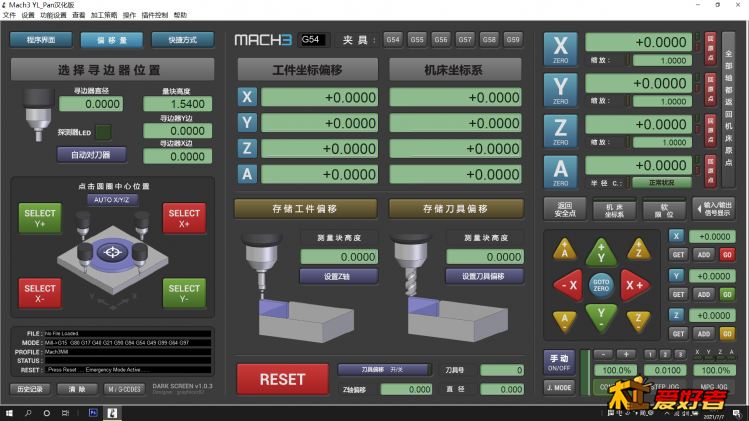Click the Z label of work offset row

pos(247,148)
